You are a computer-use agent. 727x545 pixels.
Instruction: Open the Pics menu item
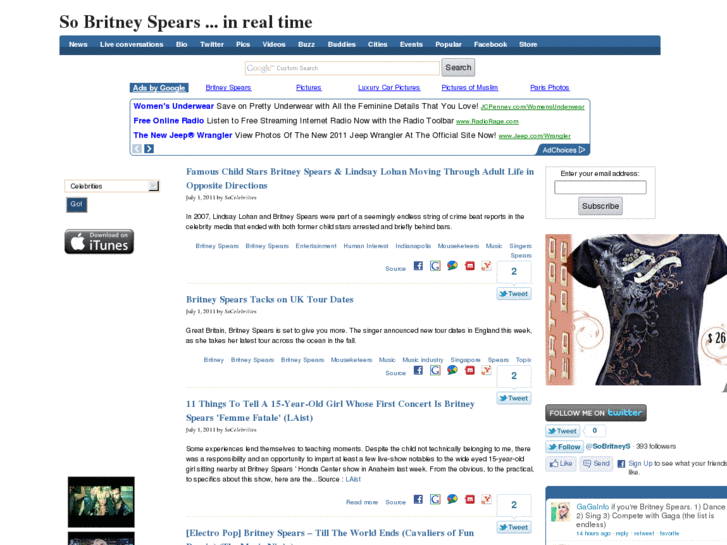243,45
